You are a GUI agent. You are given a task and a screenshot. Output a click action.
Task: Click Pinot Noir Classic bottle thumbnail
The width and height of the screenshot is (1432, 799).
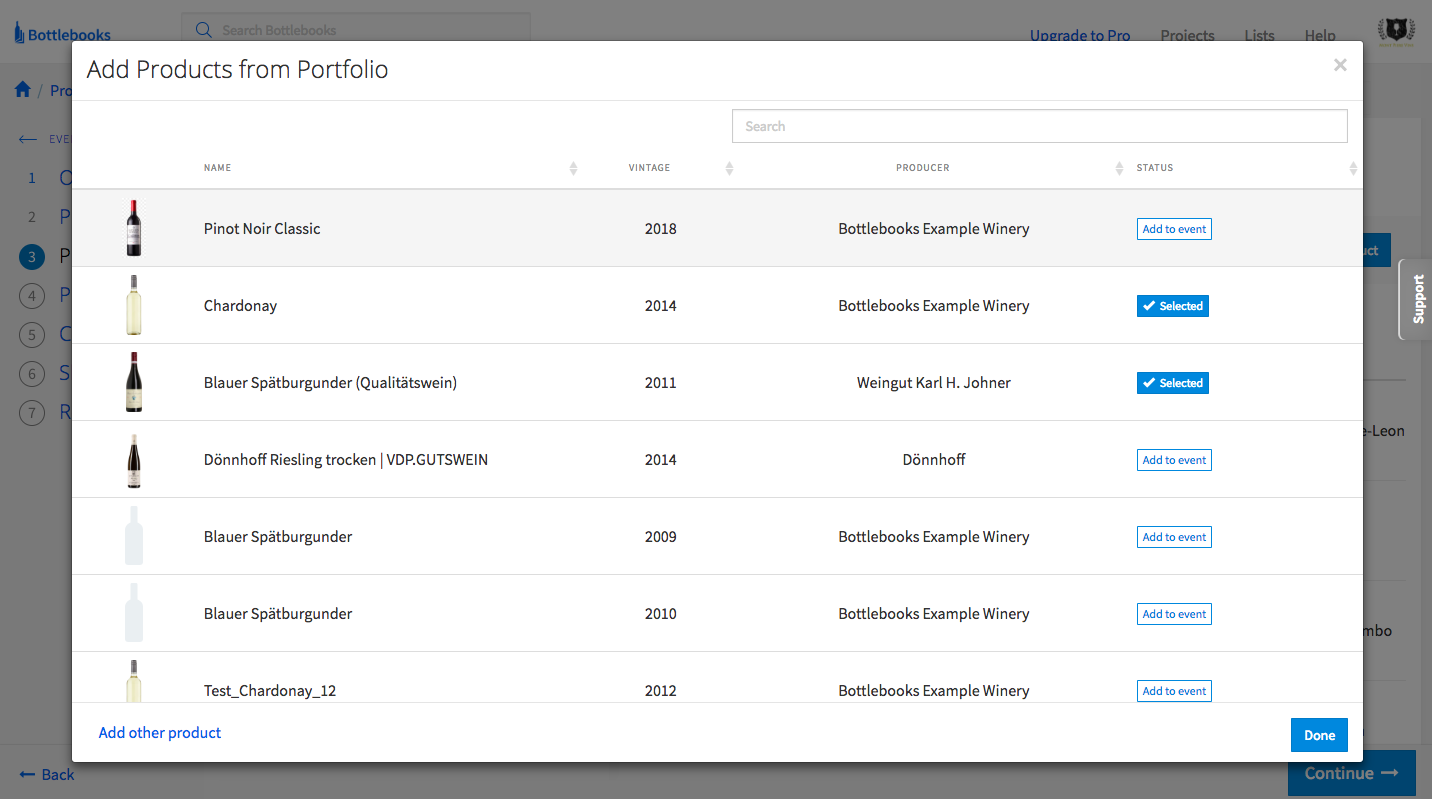tap(134, 228)
